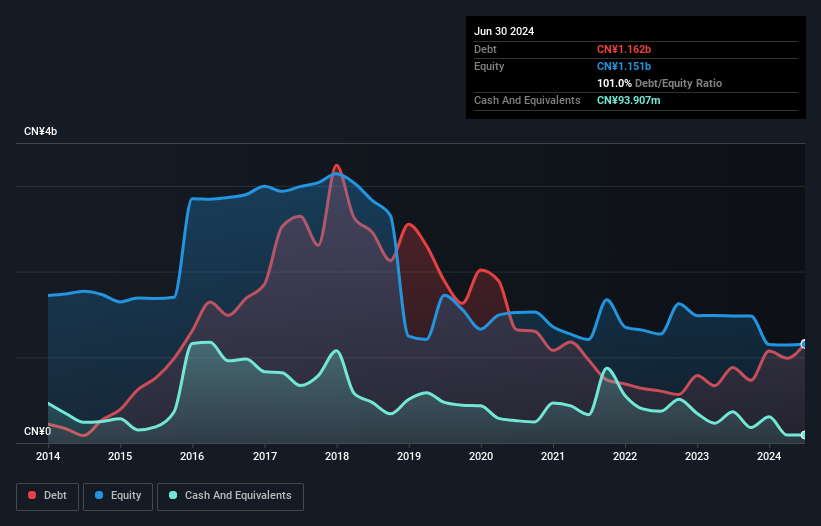
Task: Toggle Cash And Equivalents legend button
Action: click(230, 496)
